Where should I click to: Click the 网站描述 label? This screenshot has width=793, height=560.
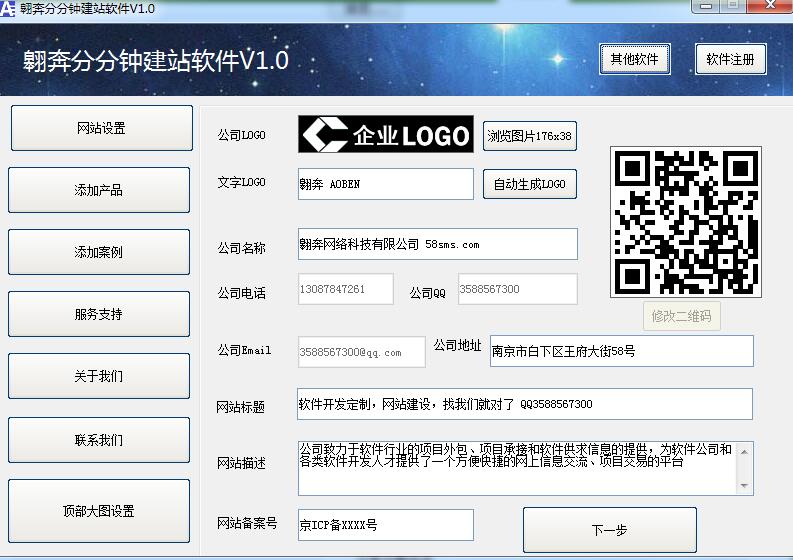(x=241, y=463)
